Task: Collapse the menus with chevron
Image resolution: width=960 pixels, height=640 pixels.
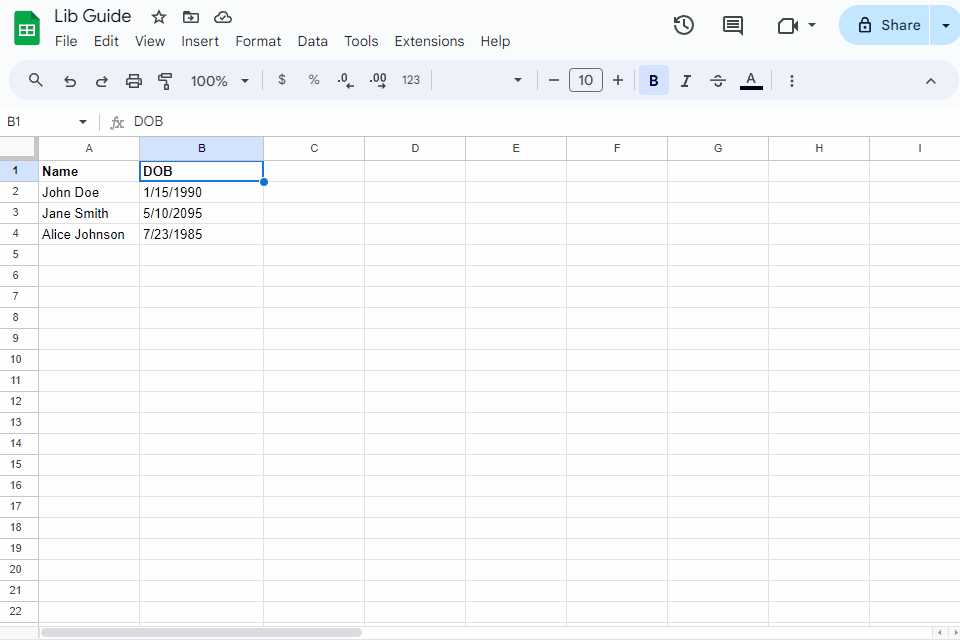Action: pyautogui.click(x=931, y=81)
